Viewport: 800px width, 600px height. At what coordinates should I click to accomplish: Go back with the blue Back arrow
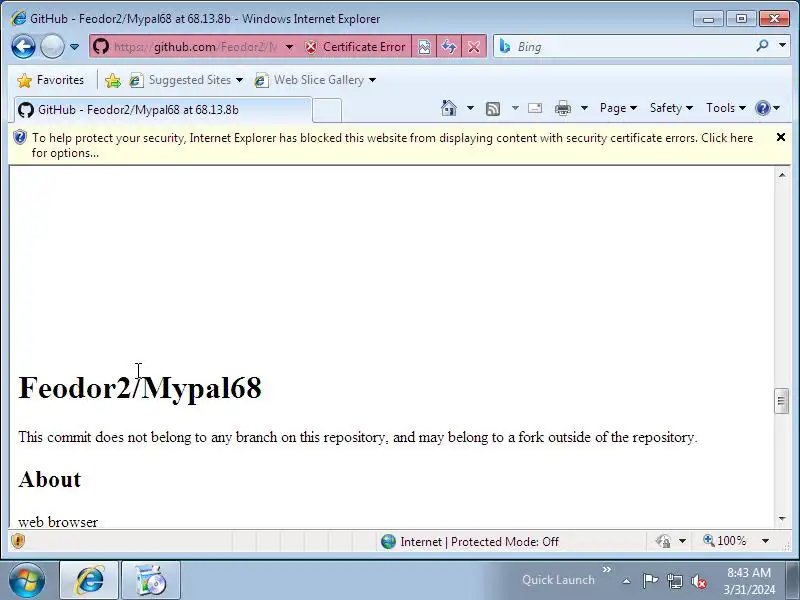(x=23, y=47)
